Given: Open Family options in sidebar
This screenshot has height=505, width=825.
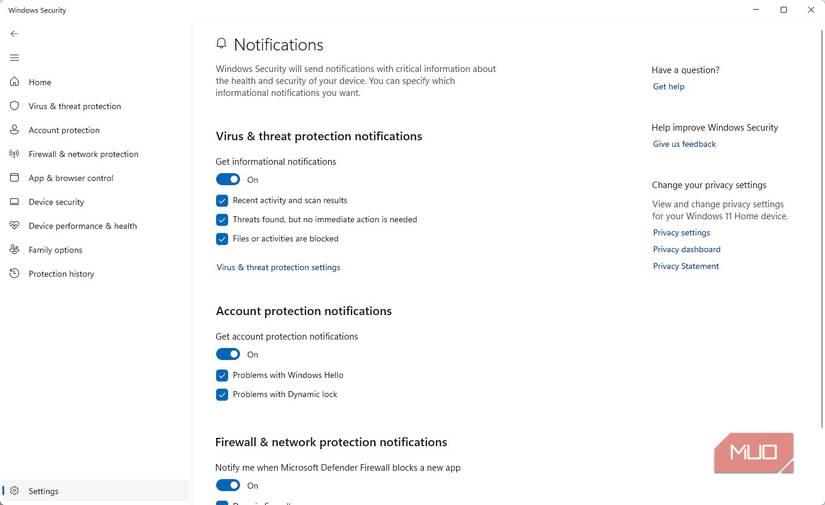Looking at the screenshot, I should (55, 250).
